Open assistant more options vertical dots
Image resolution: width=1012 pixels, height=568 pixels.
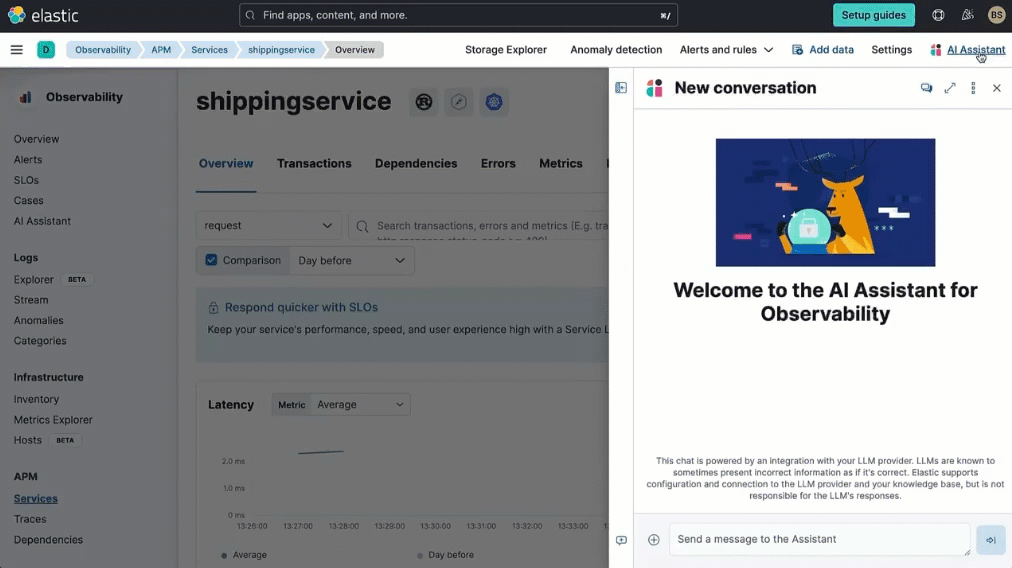973,88
